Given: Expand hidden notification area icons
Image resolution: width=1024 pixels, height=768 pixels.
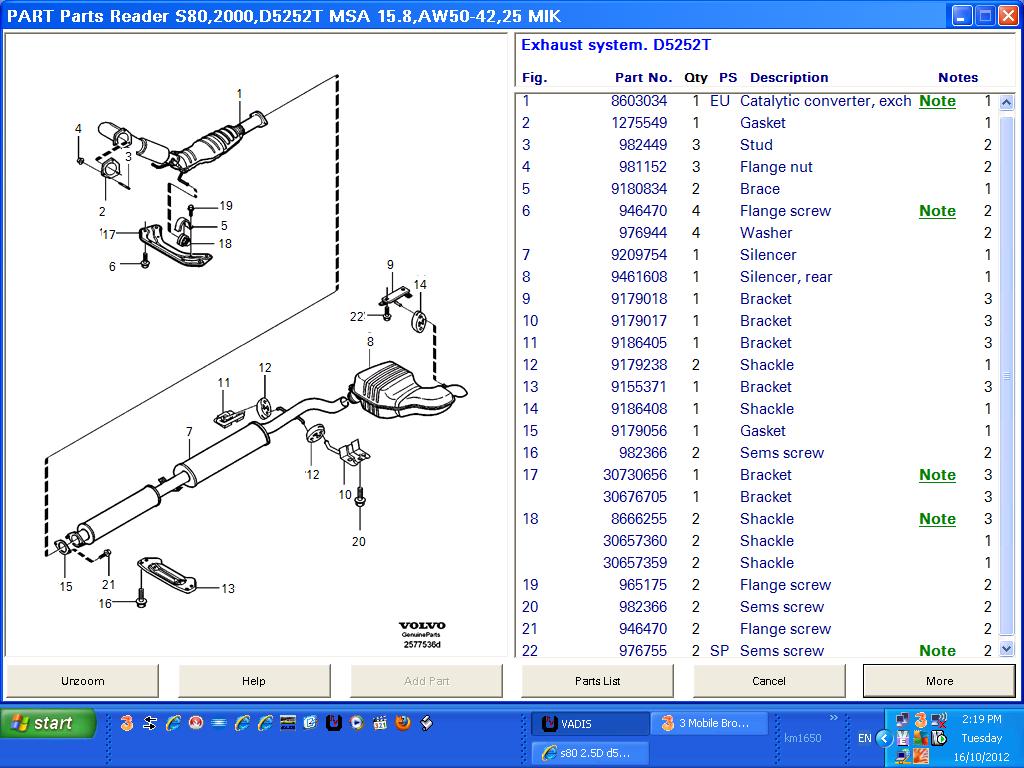Looking at the screenshot, I should click(x=884, y=738).
